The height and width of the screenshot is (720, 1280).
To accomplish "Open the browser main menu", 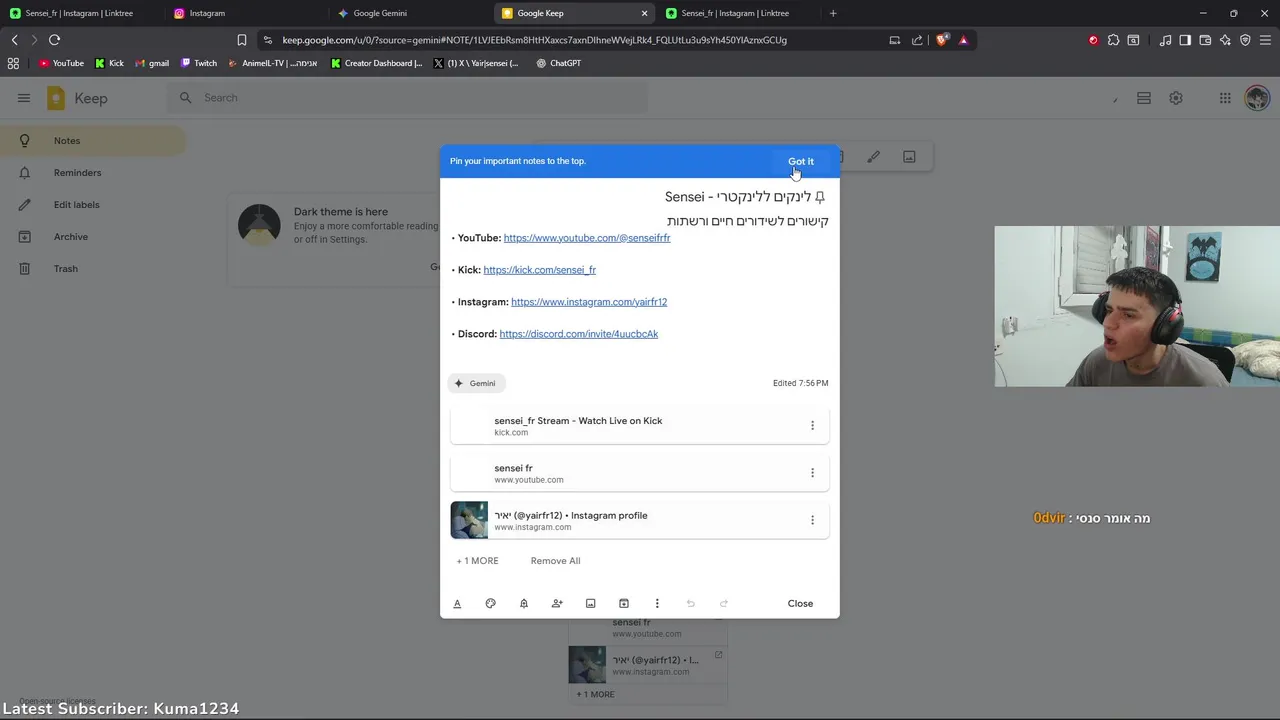I will pos(1265,40).
